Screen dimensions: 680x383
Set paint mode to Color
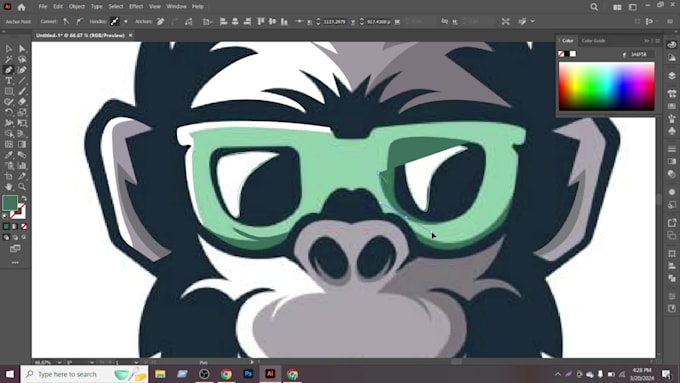[6, 226]
